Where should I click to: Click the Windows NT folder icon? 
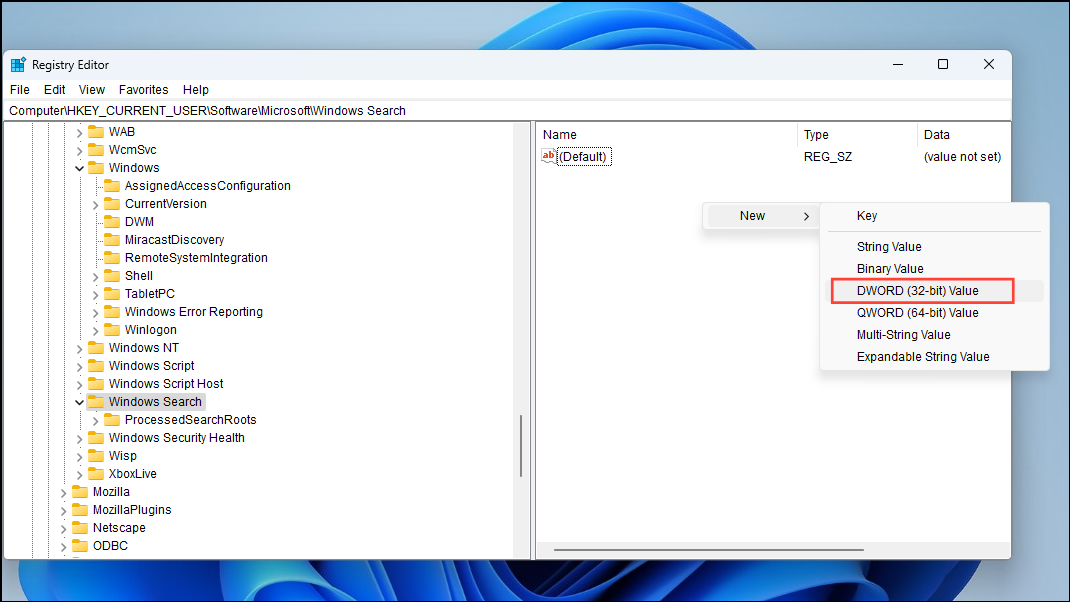[x=96, y=347]
